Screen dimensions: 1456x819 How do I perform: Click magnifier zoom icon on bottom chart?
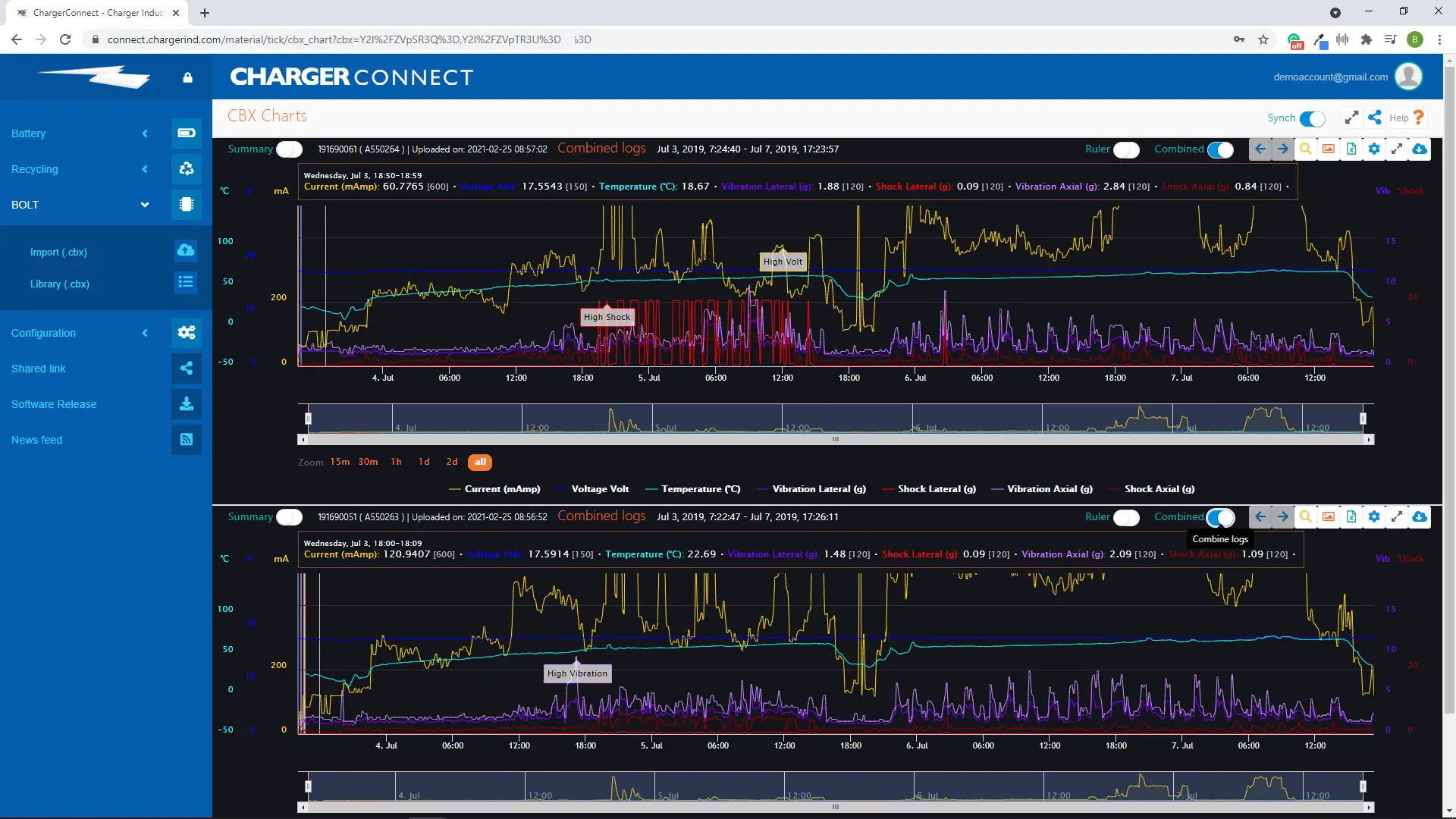pos(1306,517)
